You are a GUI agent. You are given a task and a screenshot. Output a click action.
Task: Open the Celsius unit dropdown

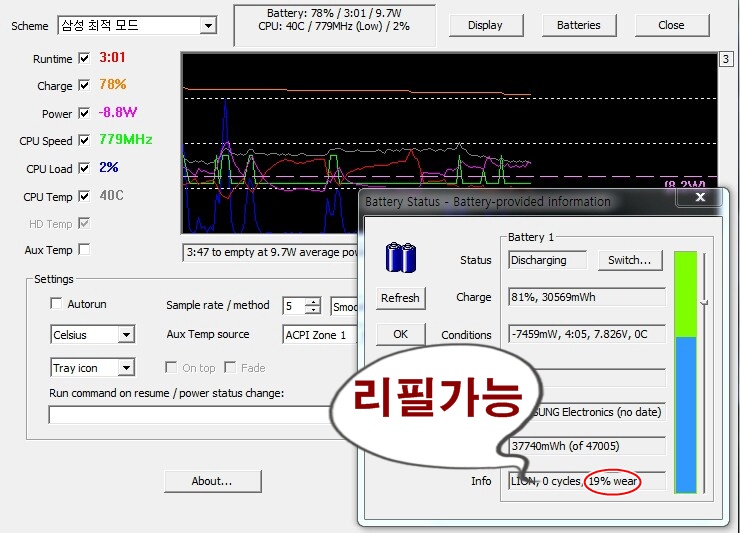click(126, 335)
